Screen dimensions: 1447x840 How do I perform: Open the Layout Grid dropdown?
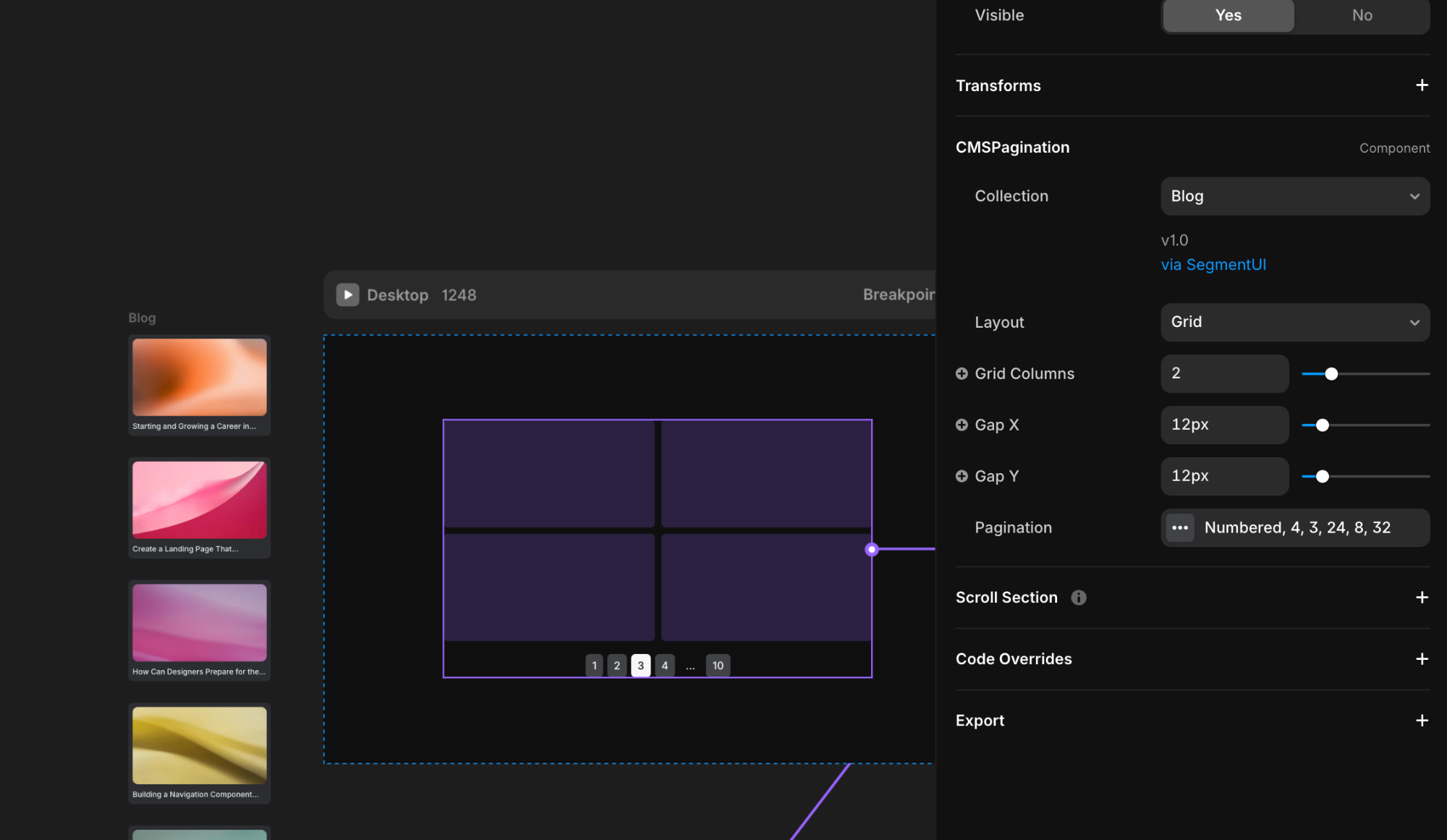(x=1294, y=322)
